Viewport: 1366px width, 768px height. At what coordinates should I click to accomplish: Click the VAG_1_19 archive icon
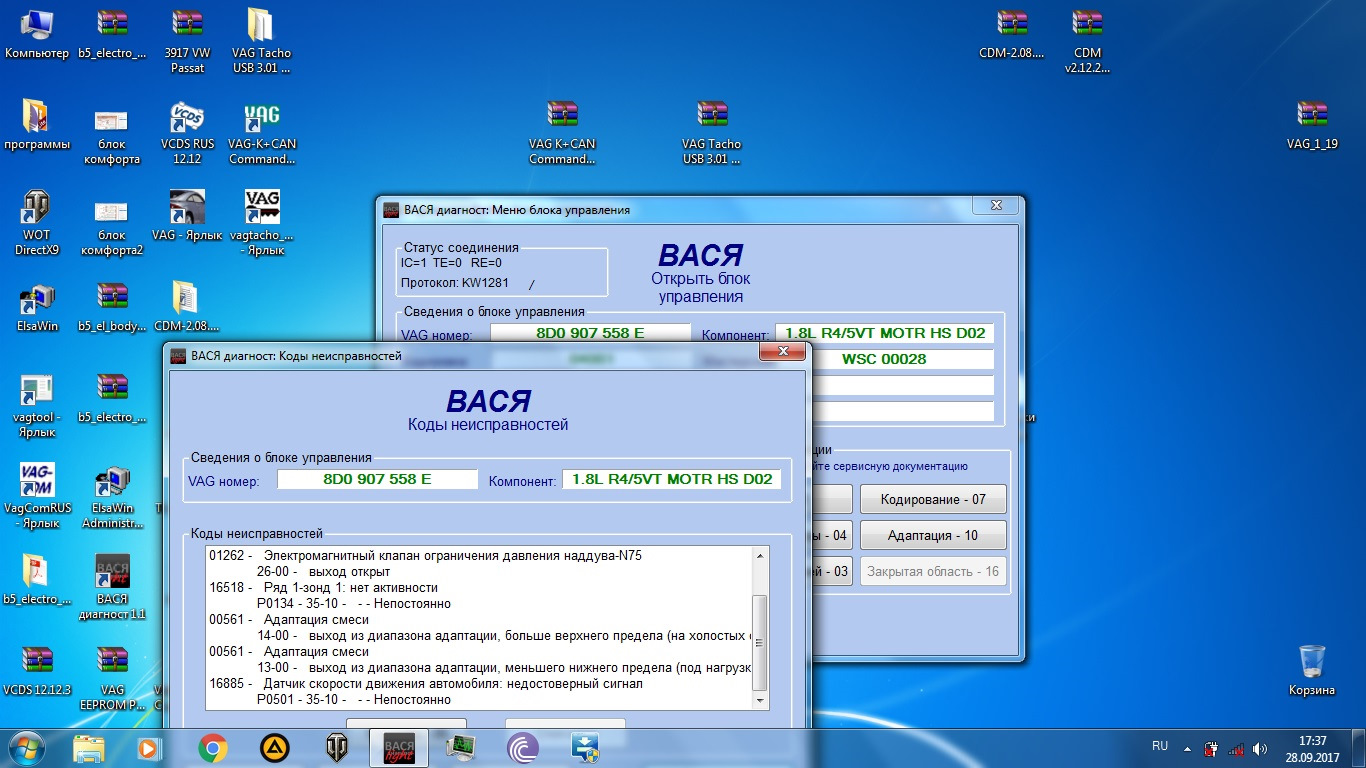[1312, 116]
